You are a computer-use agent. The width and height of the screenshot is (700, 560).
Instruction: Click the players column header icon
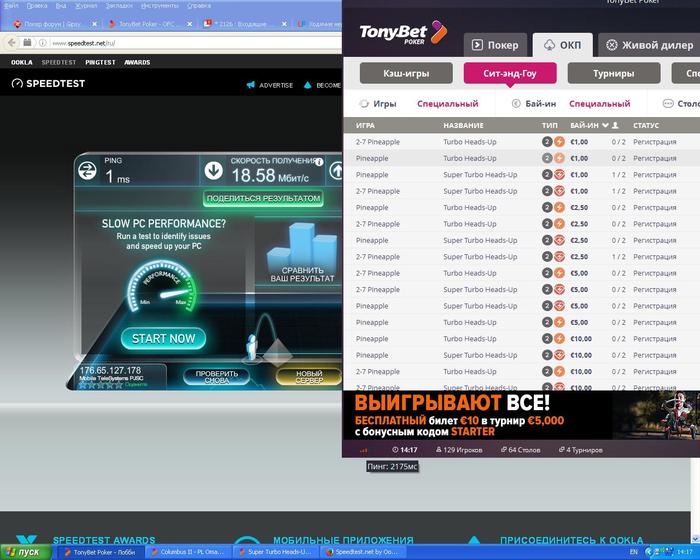[x=615, y=125]
